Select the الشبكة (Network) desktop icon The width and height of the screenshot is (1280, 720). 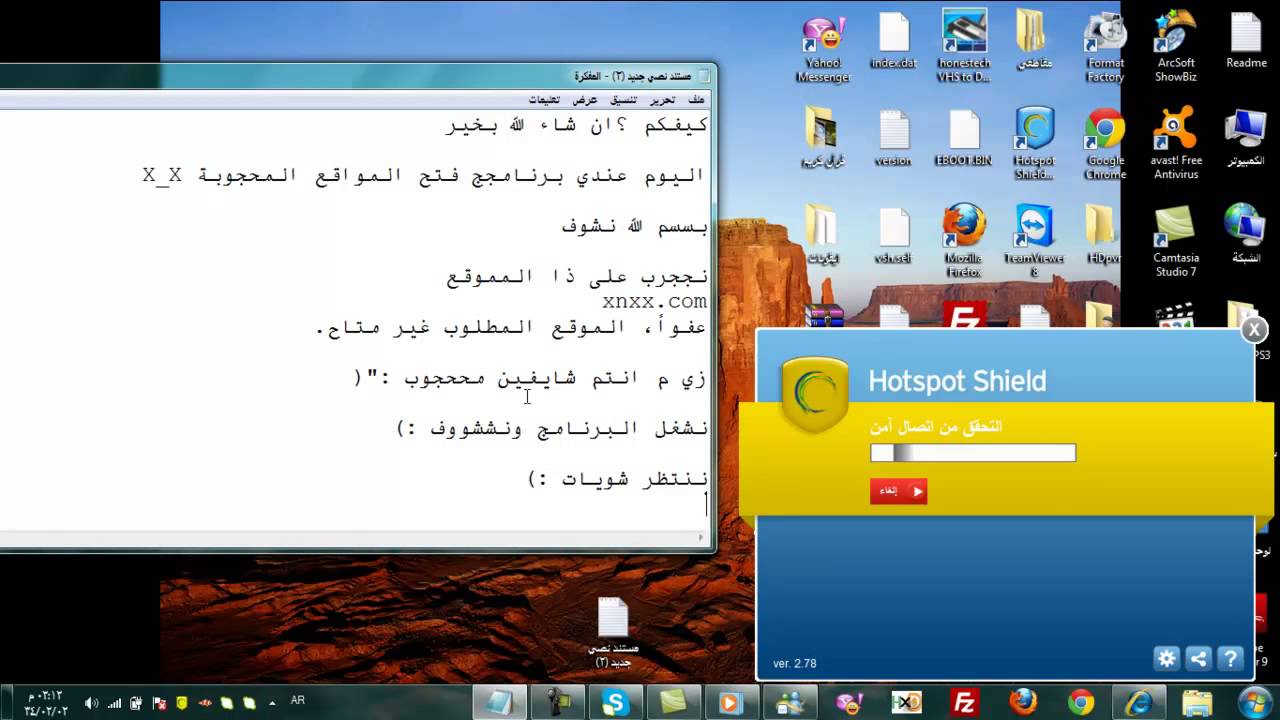tap(1246, 235)
